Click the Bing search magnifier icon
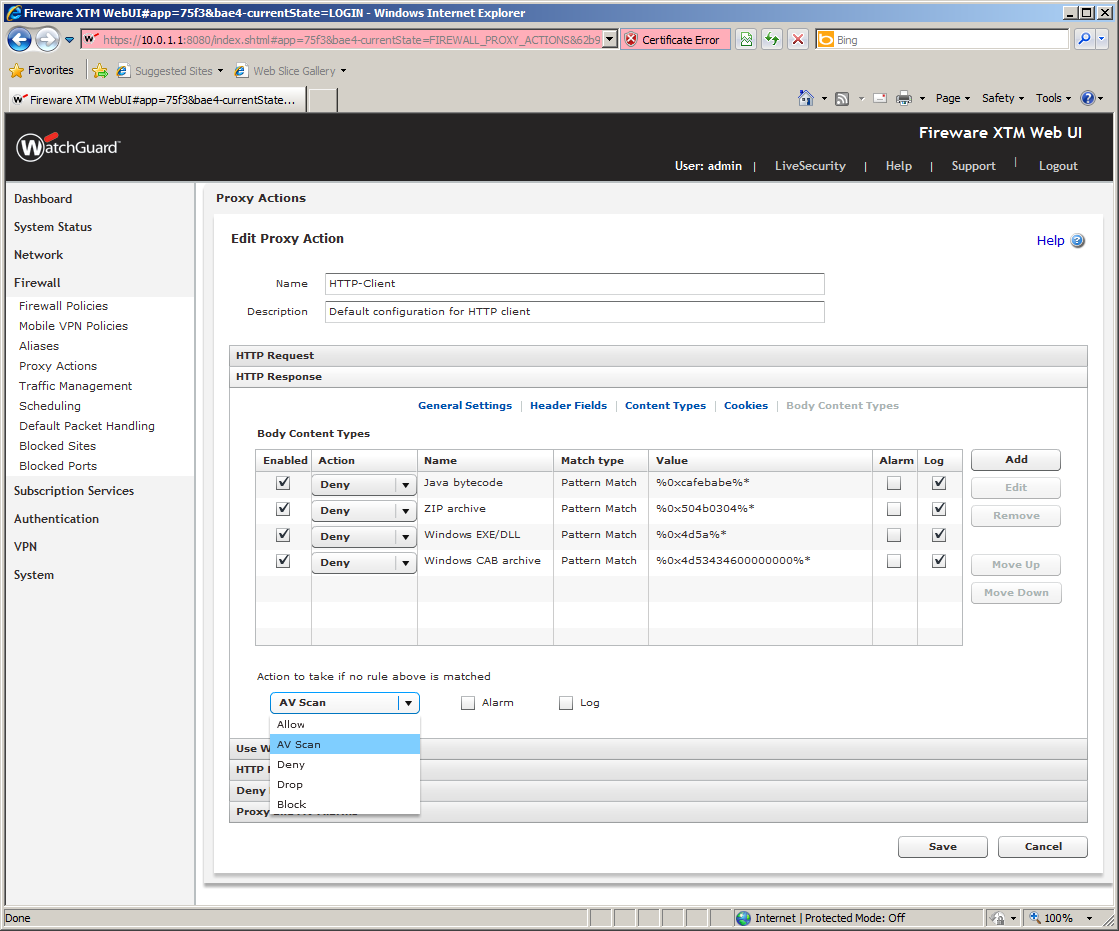The height and width of the screenshot is (931, 1119). (1084, 39)
